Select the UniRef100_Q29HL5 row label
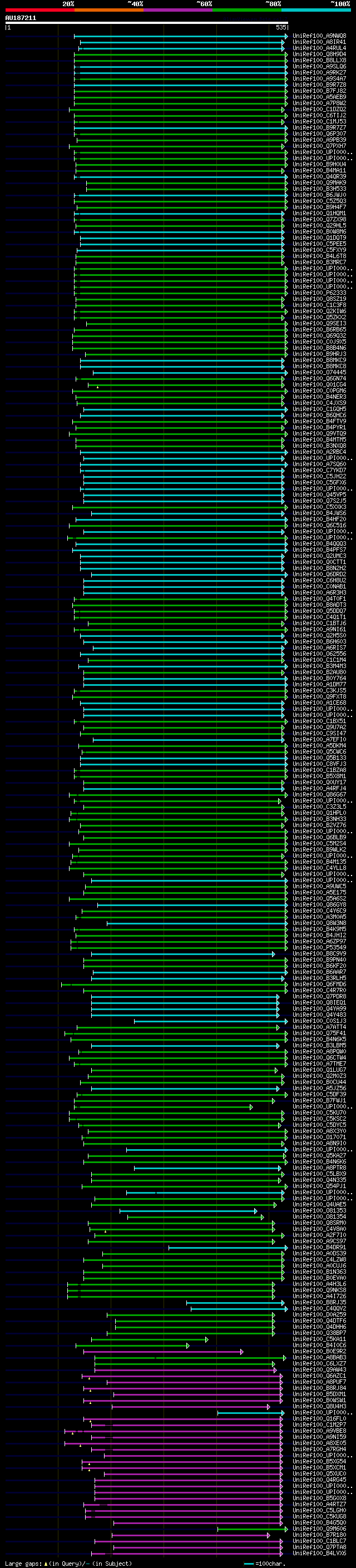Image resolution: width=356 pixels, height=1568 pixels. [319, 225]
